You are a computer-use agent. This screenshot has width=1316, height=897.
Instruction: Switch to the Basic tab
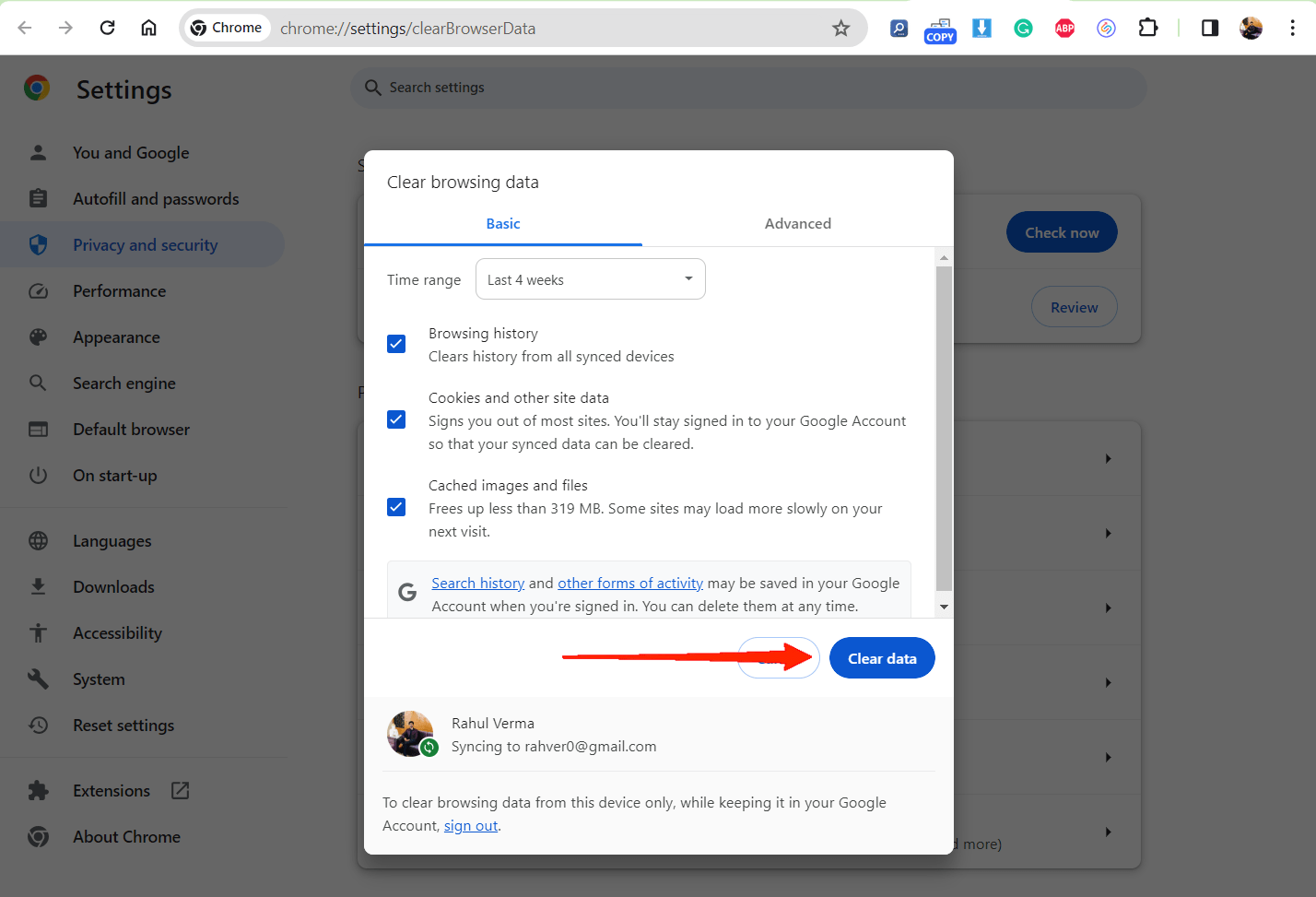click(x=503, y=224)
